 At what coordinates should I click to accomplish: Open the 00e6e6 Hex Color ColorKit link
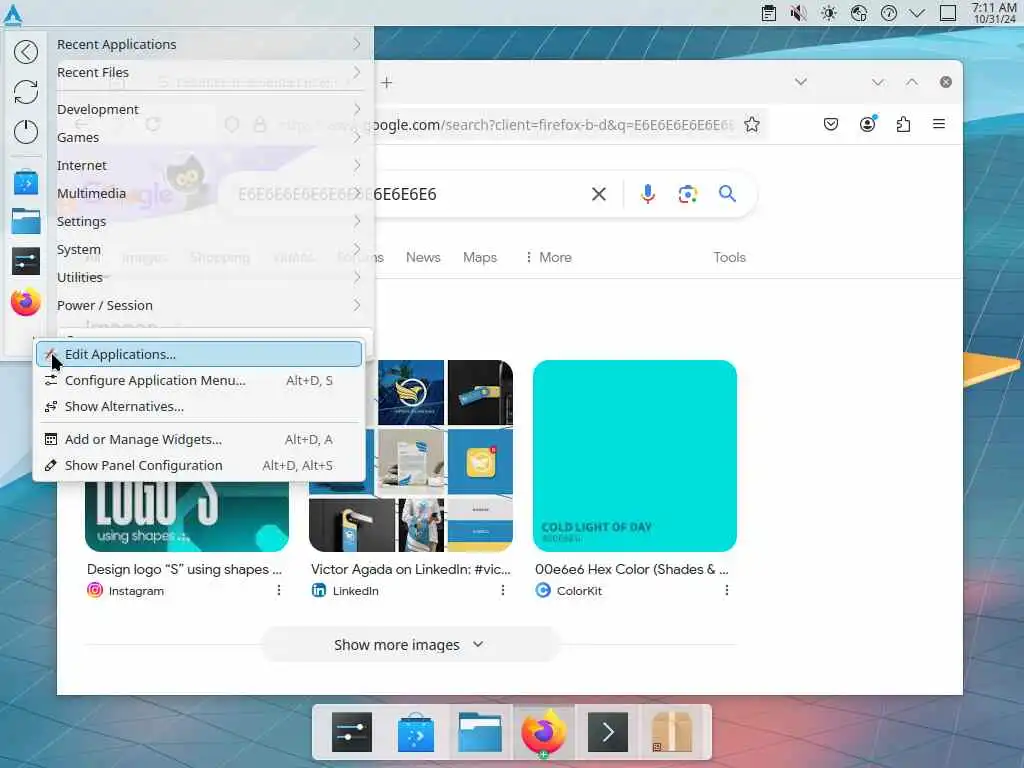pos(632,569)
